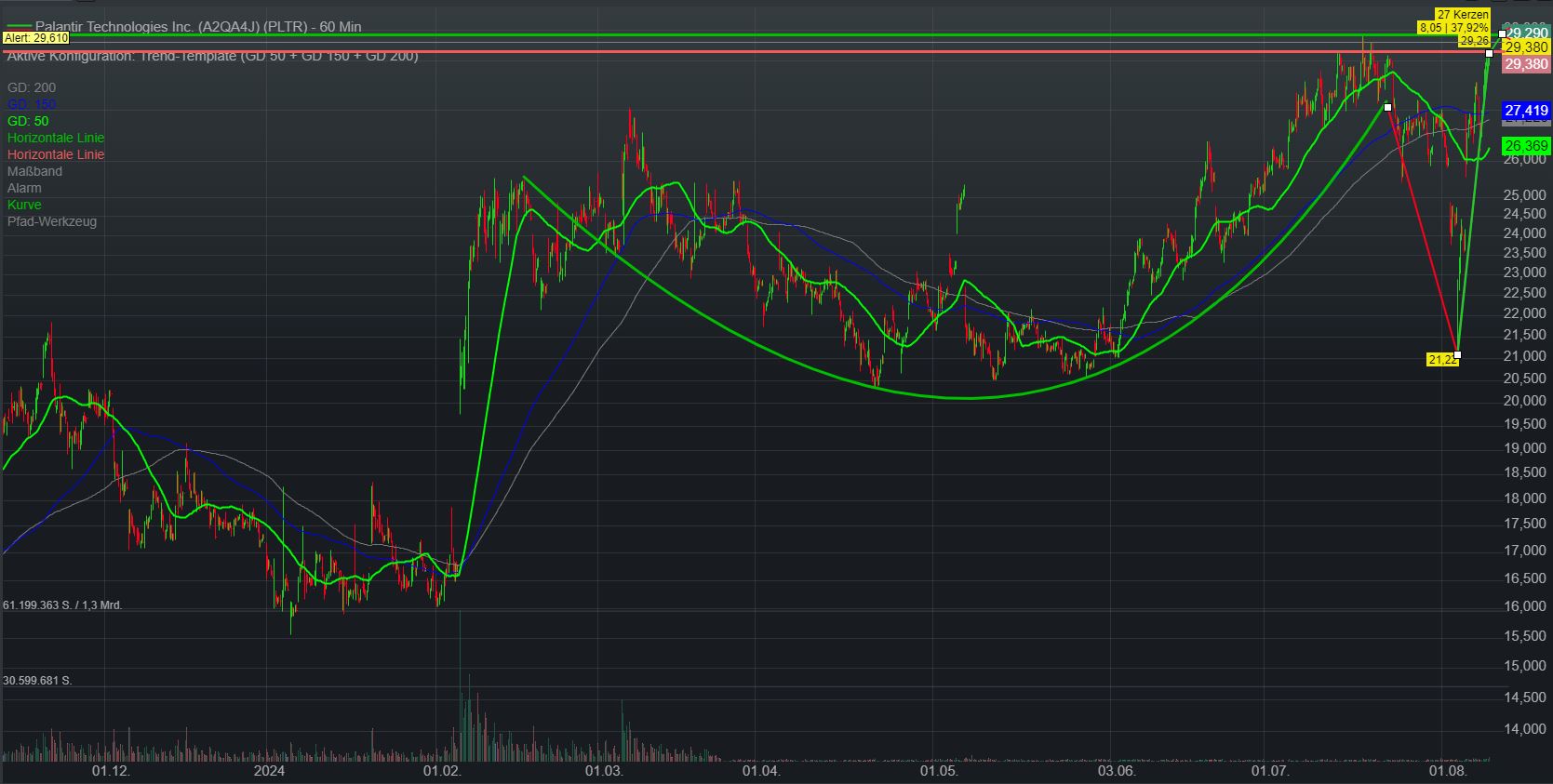Select the GD: 150 legend entry
The height and width of the screenshot is (784, 1553).
[x=32, y=104]
